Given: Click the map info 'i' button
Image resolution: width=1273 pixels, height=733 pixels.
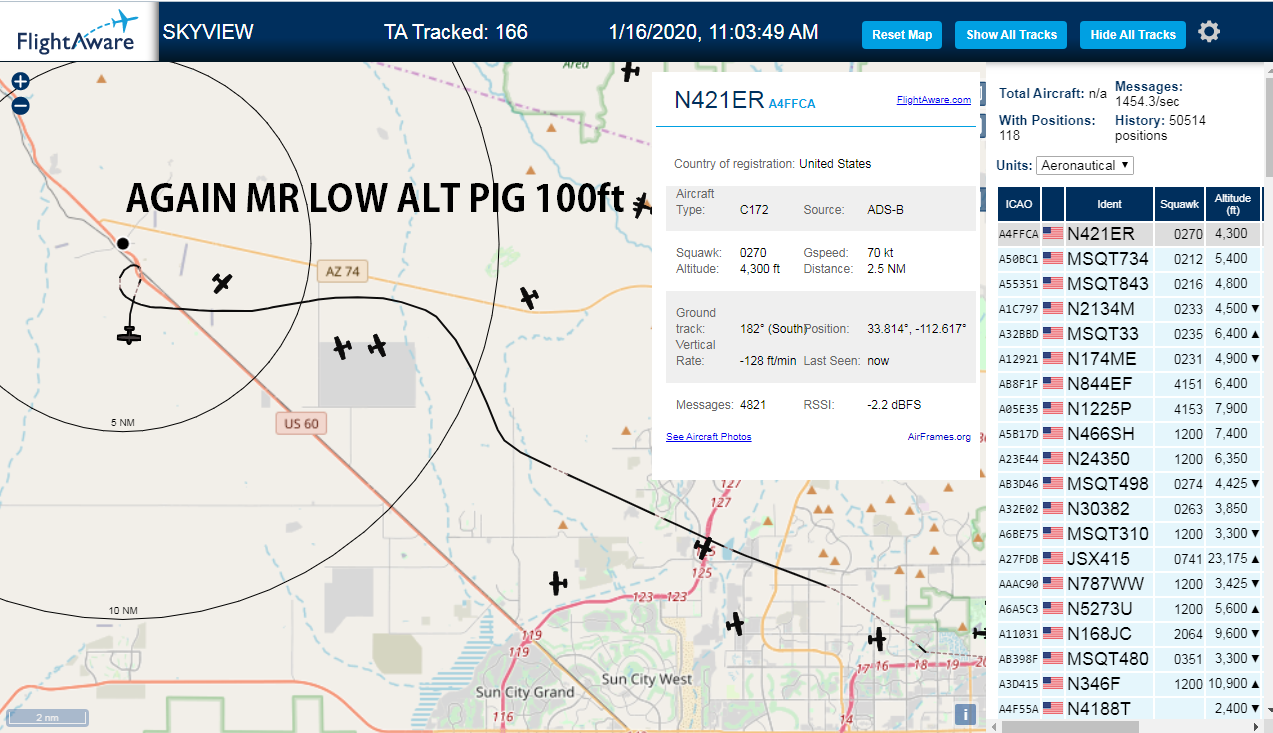Looking at the screenshot, I should coord(965,714).
